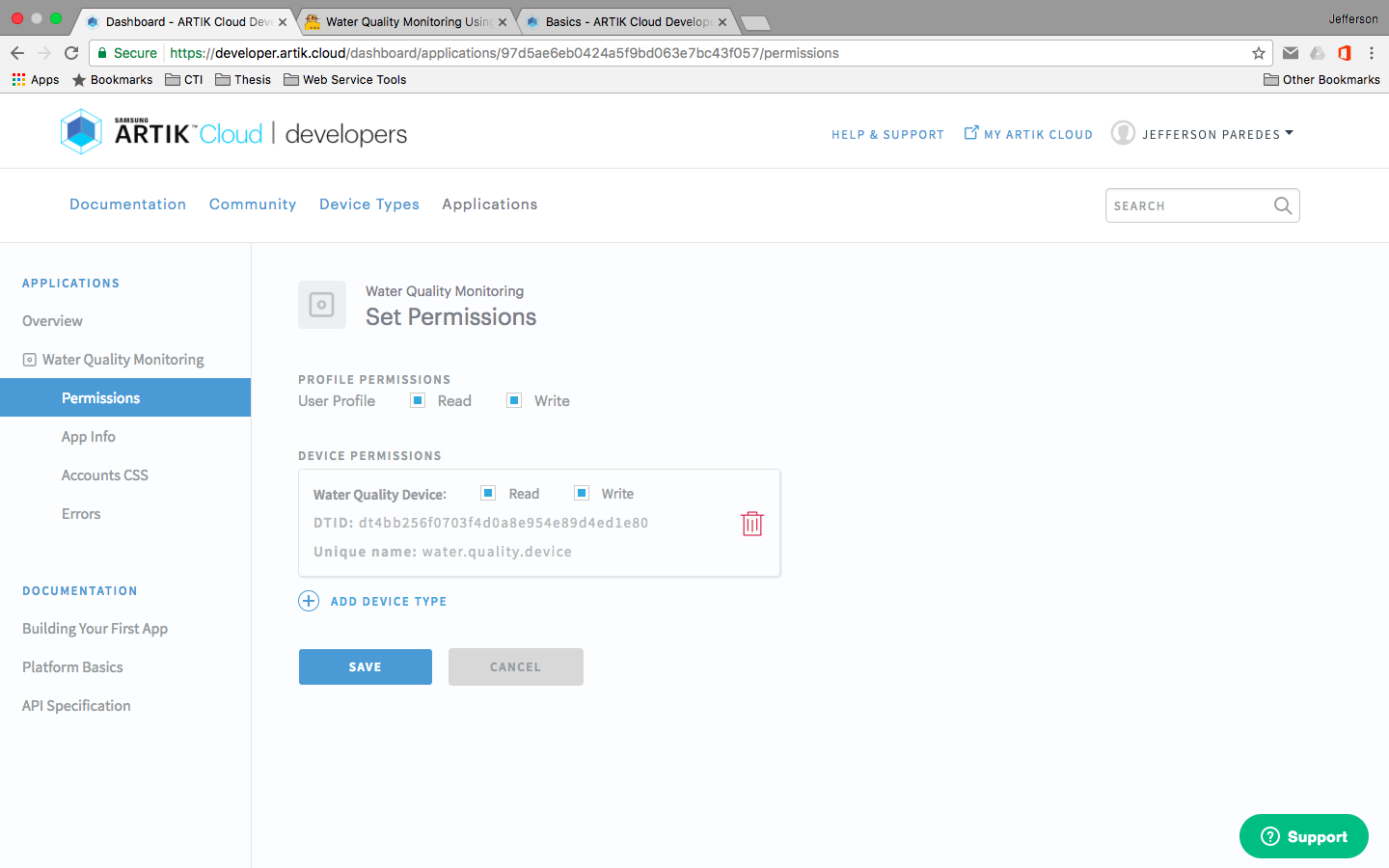Close the Basics ARTIK Cloud tab

[x=722, y=21]
